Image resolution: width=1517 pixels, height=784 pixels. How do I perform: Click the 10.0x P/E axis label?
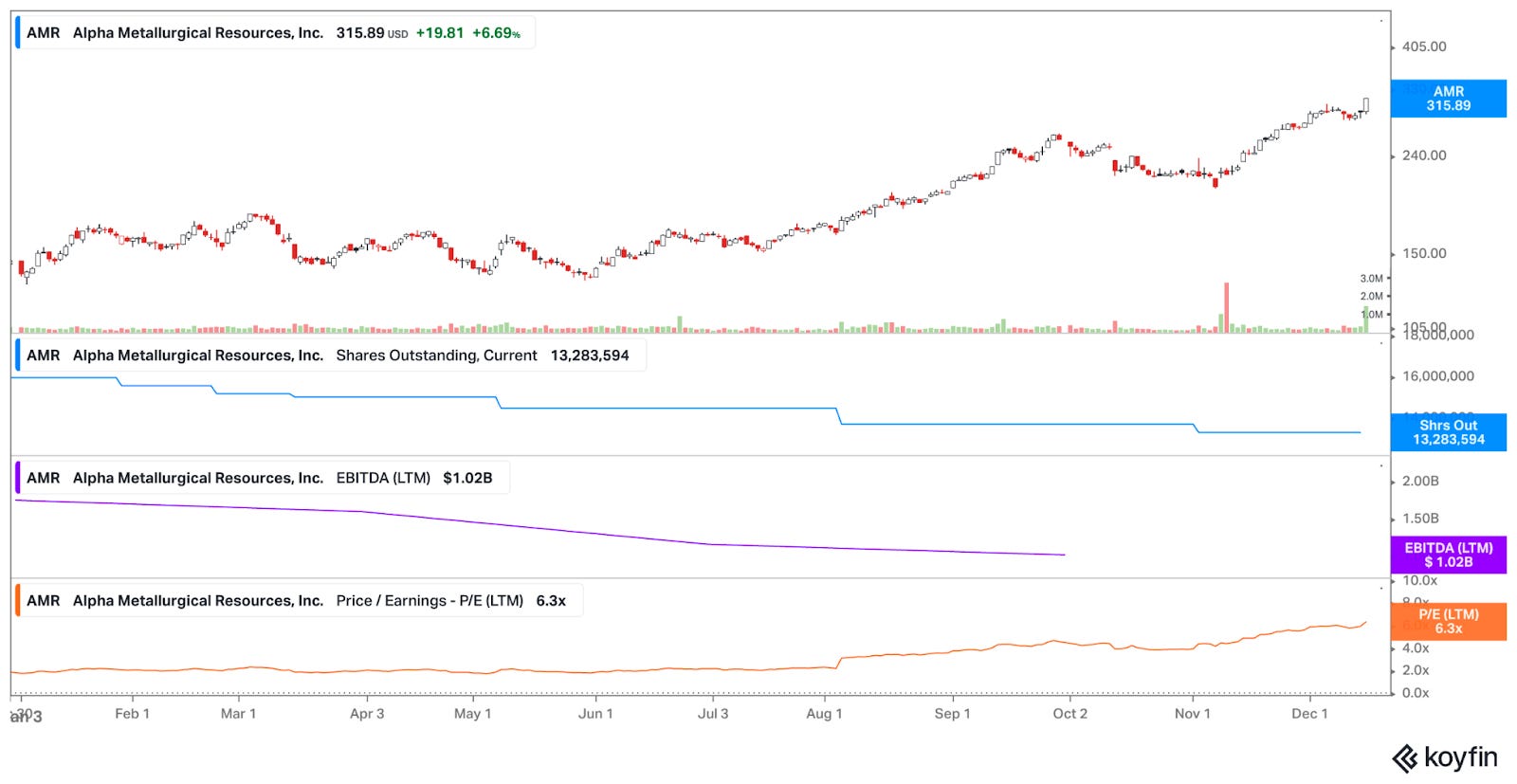pos(1419,580)
